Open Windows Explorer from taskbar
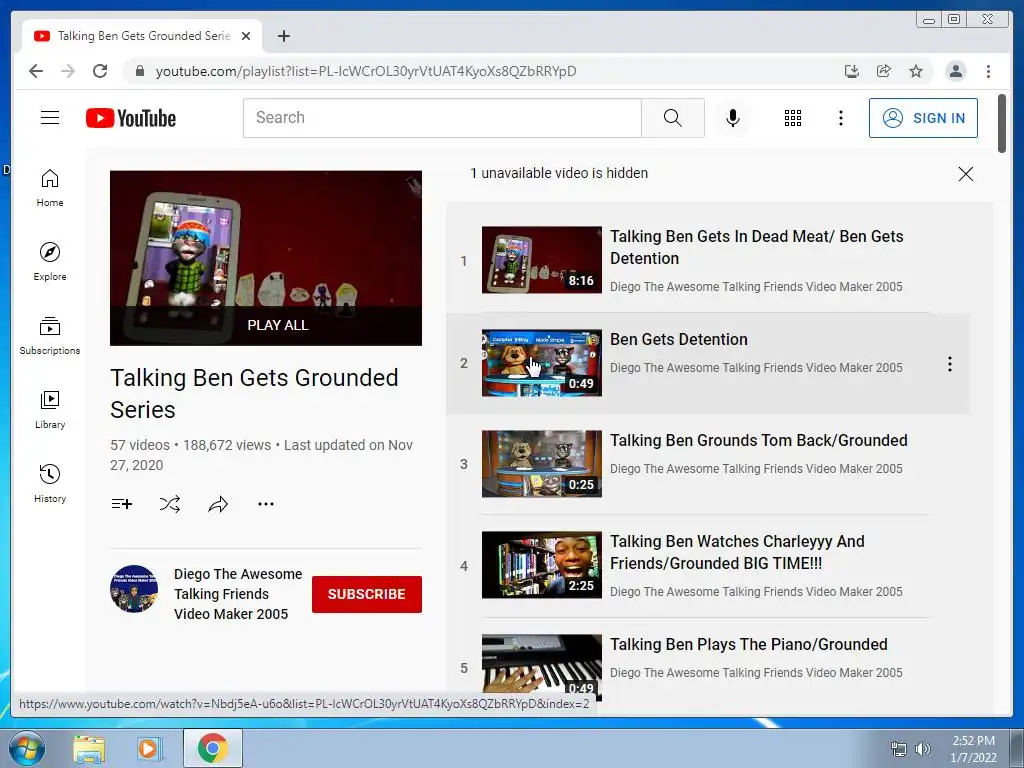Image resolution: width=1024 pixels, height=768 pixels. [89, 749]
